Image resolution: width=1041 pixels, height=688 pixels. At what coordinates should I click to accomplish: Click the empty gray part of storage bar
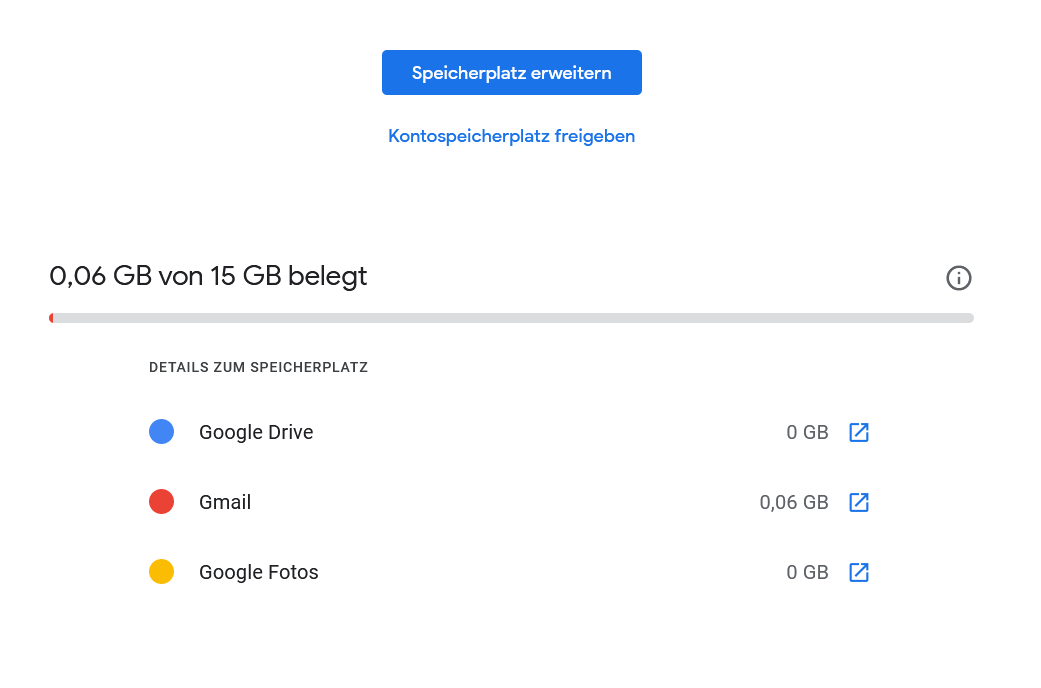(514, 318)
